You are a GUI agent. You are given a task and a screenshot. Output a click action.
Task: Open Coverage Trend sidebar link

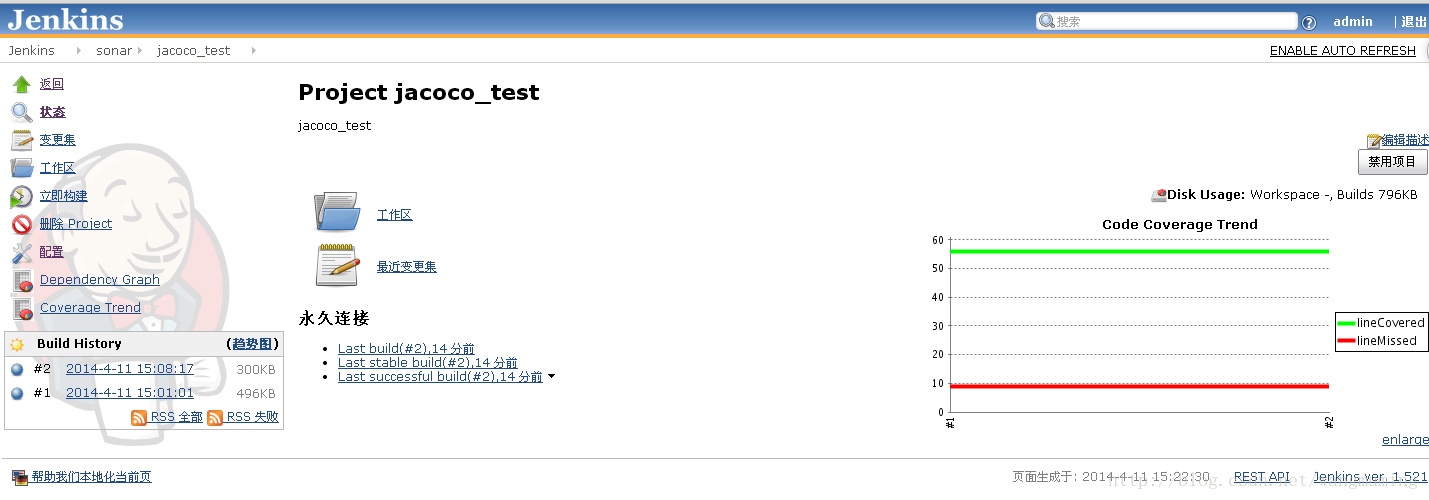(90, 308)
